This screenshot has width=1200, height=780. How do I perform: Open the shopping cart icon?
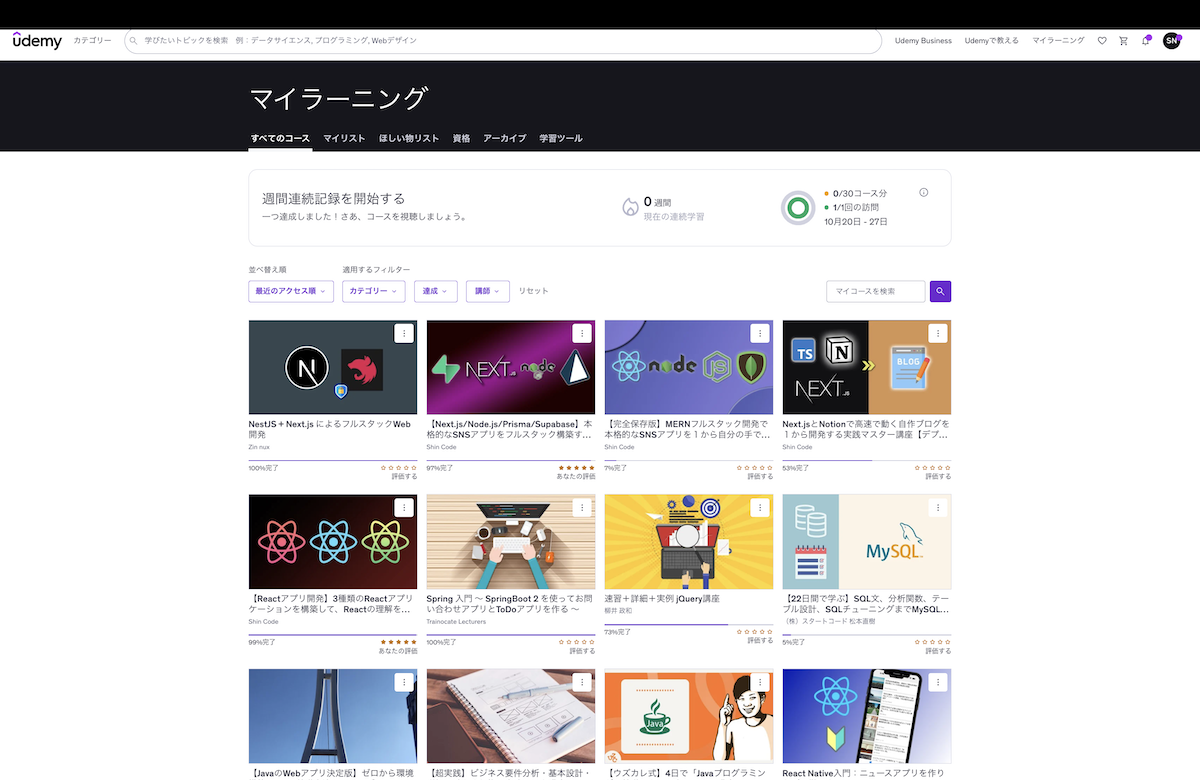click(1124, 40)
